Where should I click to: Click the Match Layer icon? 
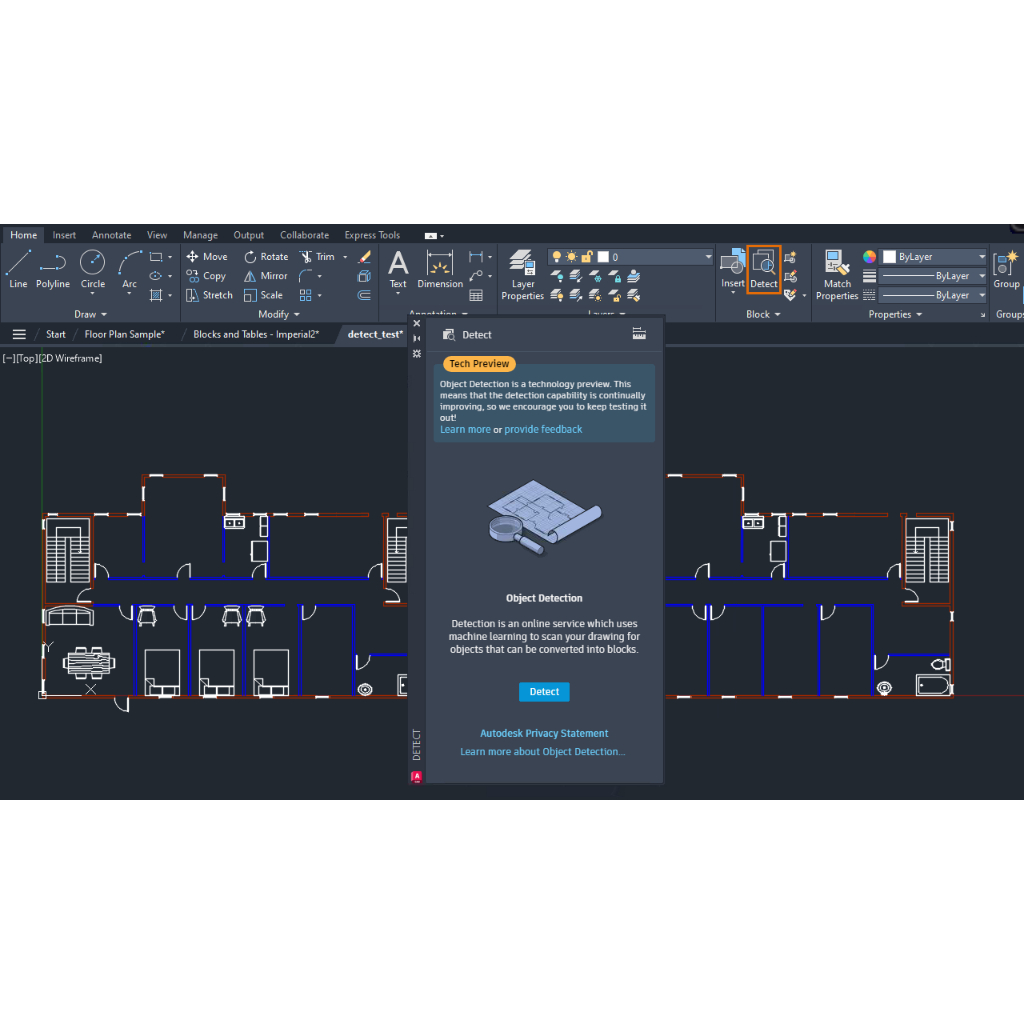pyautogui.click(x=634, y=295)
